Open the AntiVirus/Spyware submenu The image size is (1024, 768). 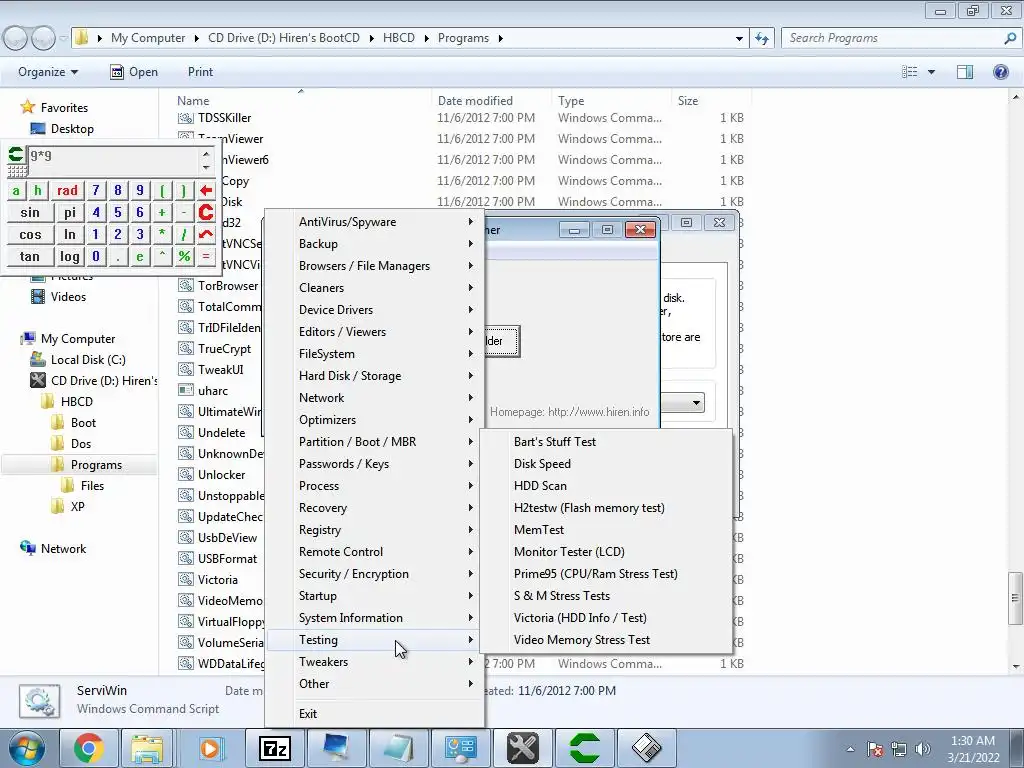375,222
